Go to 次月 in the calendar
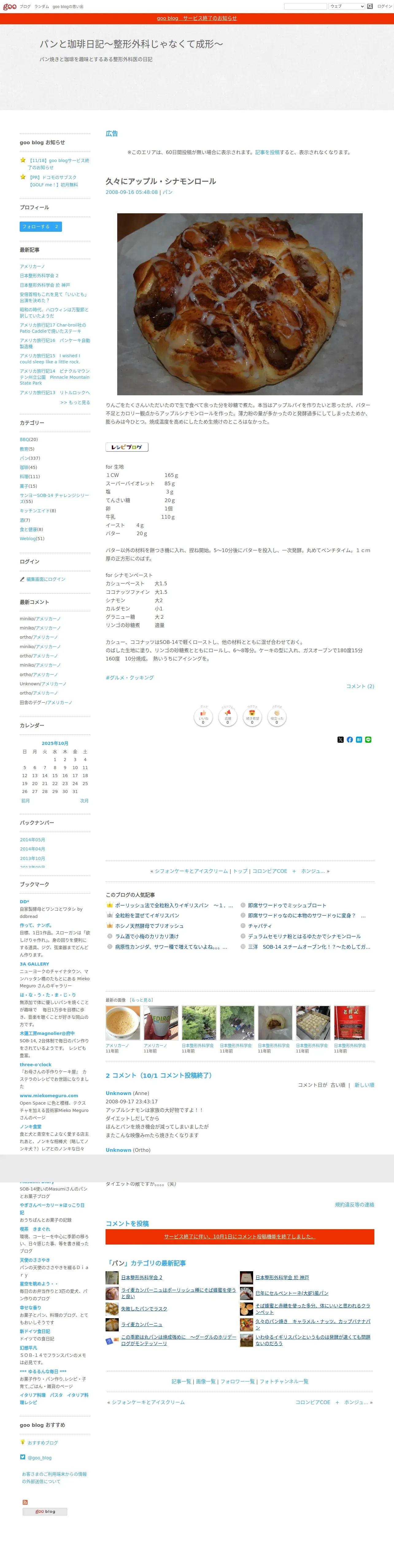Viewport: 394px width, 1568px height. pyautogui.click(x=85, y=801)
